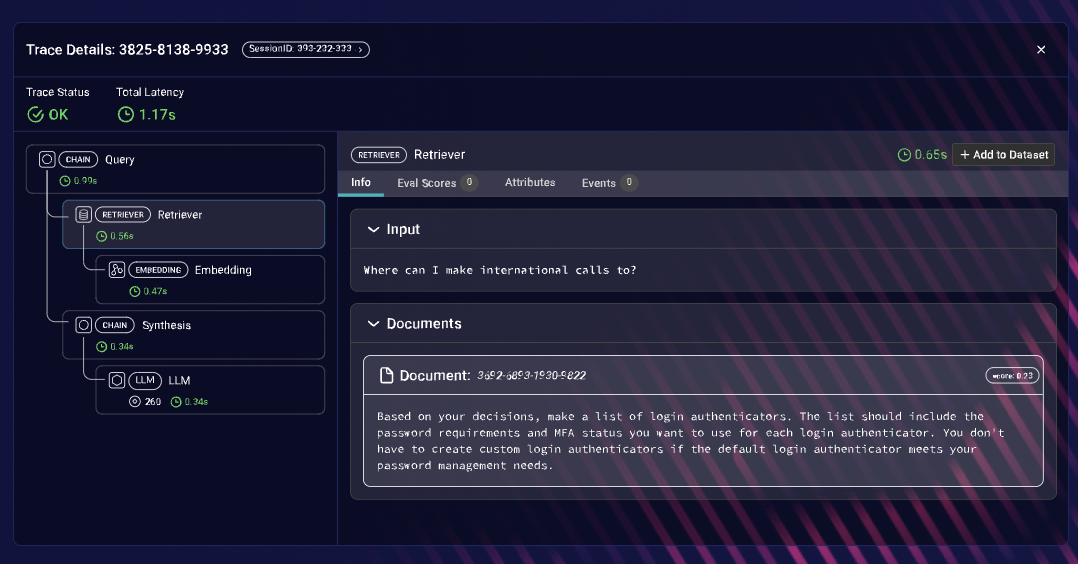The height and width of the screenshot is (564, 1078).
Task: Click the RETRIEVER badge in the tree
Action: 123,215
